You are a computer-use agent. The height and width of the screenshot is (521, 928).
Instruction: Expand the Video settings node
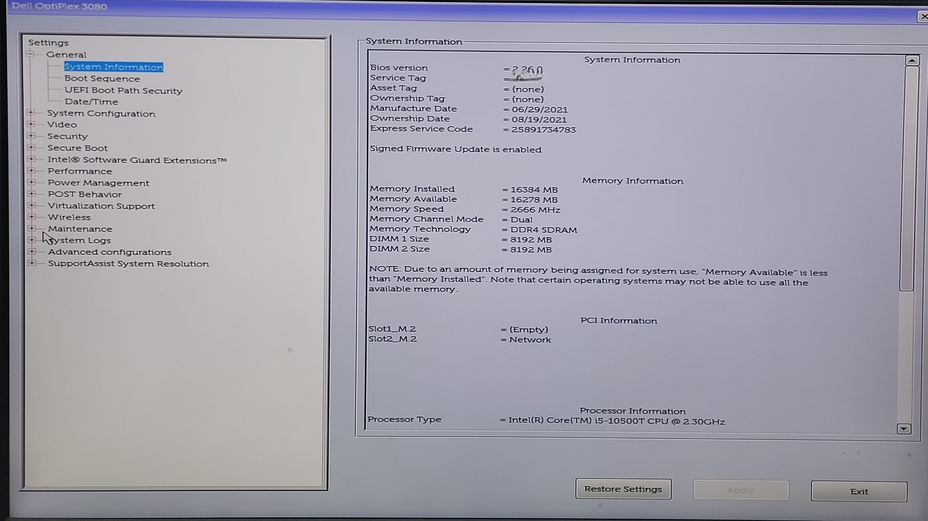point(31,124)
